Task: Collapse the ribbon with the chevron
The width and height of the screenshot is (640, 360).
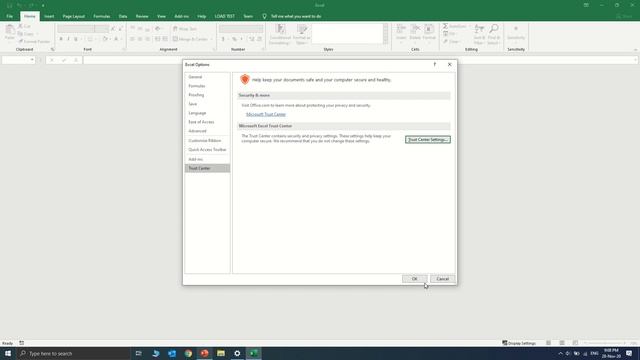Action: (636, 50)
